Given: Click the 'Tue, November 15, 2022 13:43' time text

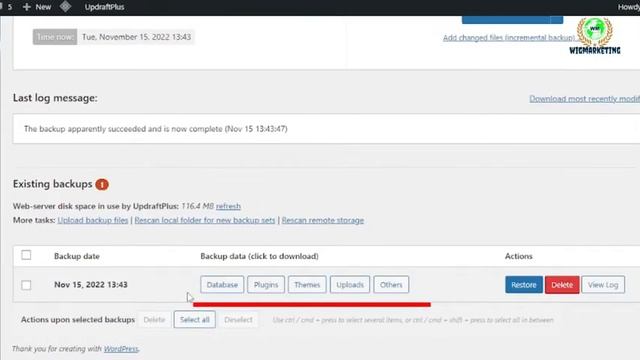Looking at the screenshot, I should (136, 37).
